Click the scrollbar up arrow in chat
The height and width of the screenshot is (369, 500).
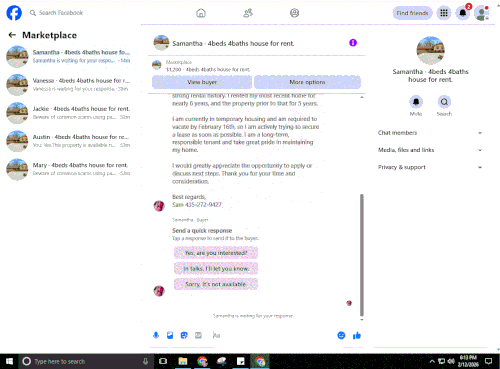[362, 97]
